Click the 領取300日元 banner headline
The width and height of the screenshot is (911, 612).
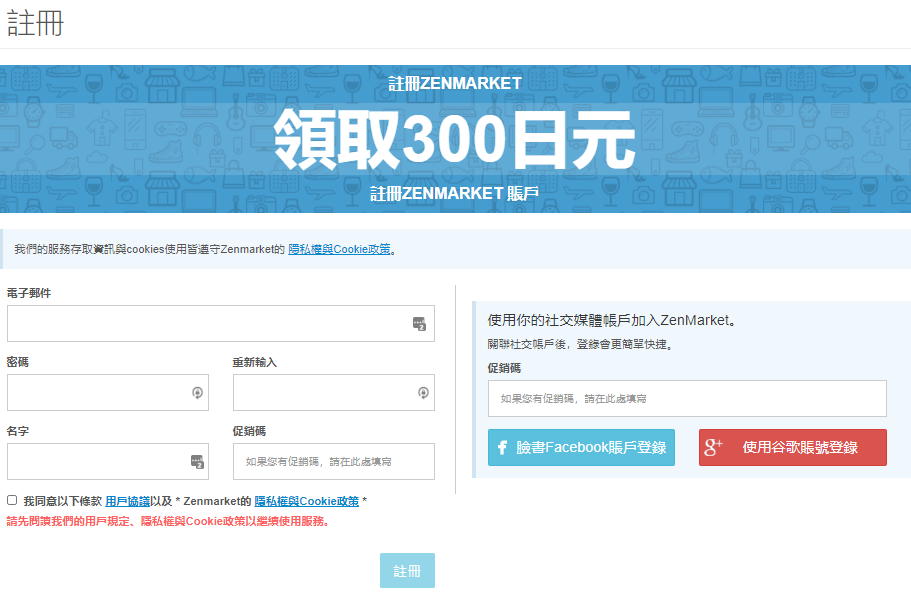click(x=455, y=140)
